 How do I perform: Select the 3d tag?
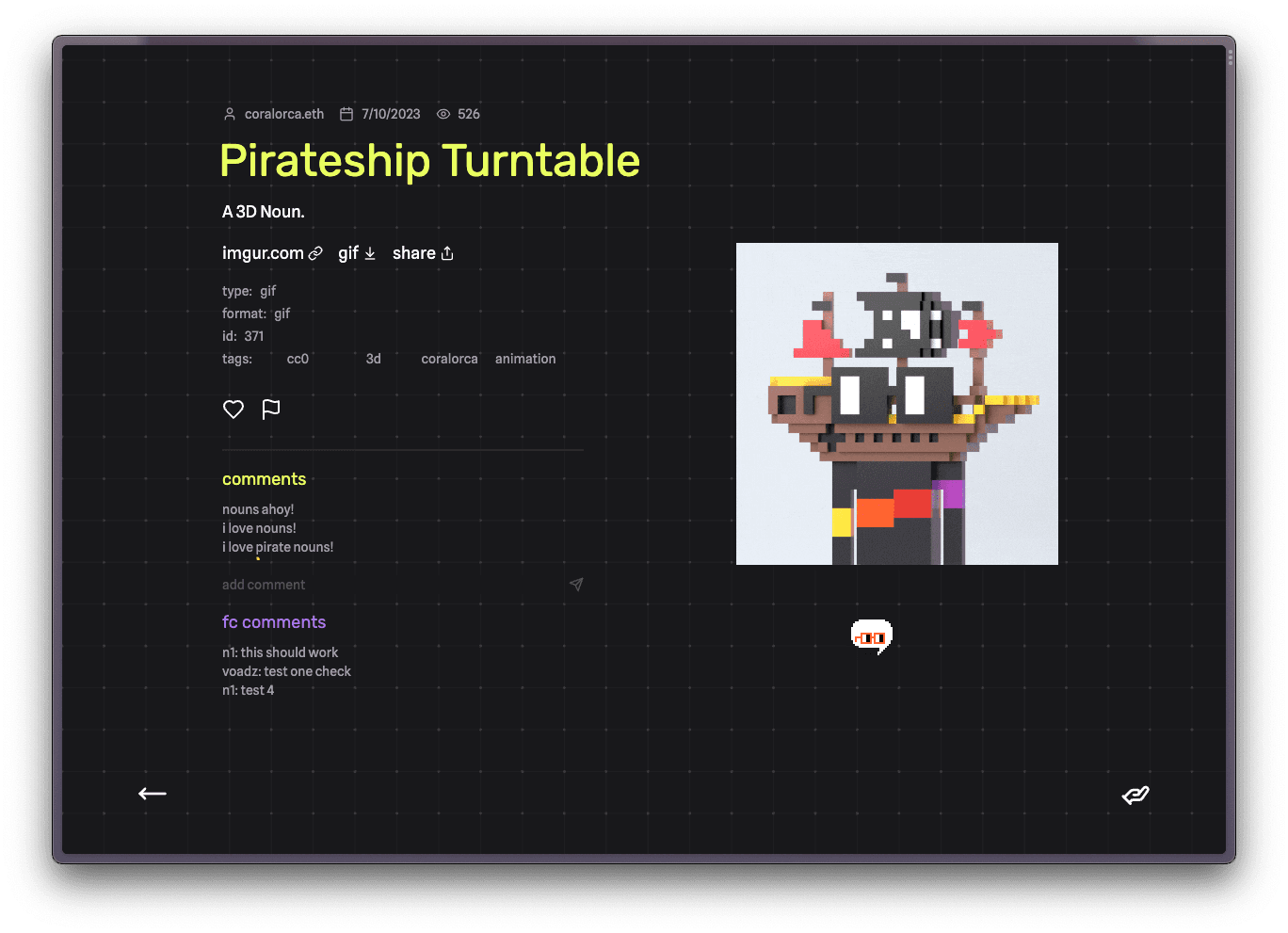pyautogui.click(x=374, y=359)
